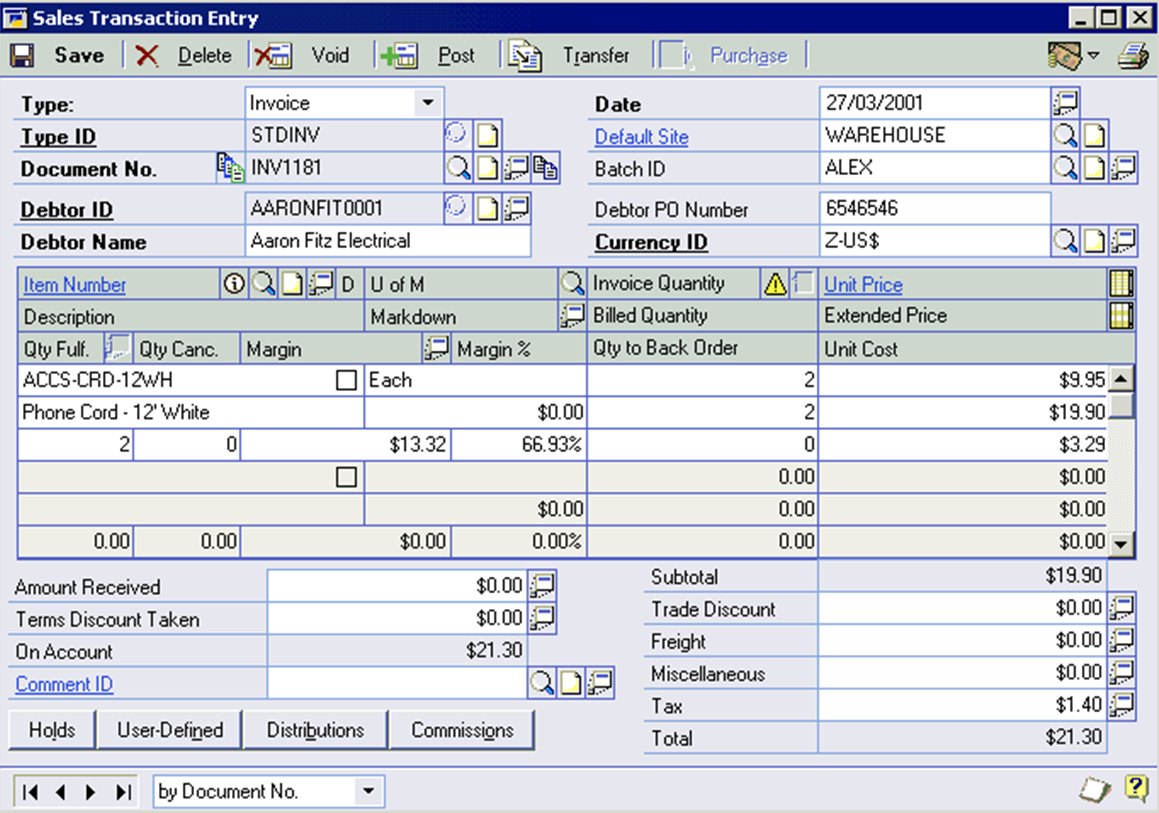Click the Currency ID lookup magnifier
This screenshot has width=1159, height=813.
pos(1066,241)
